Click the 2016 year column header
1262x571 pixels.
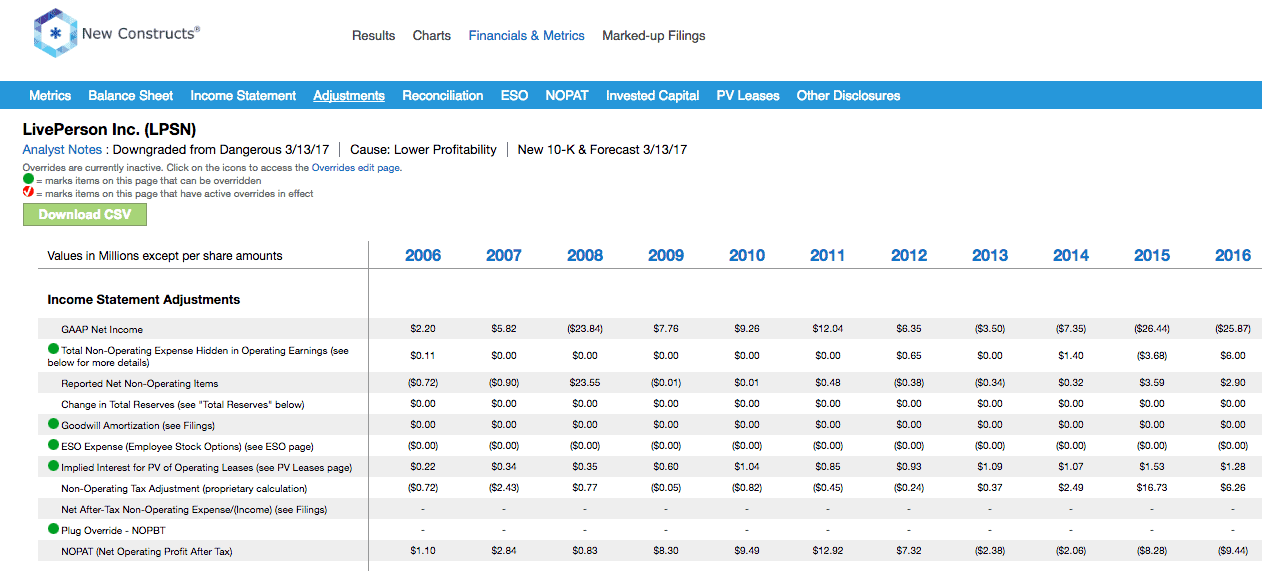click(x=1233, y=256)
